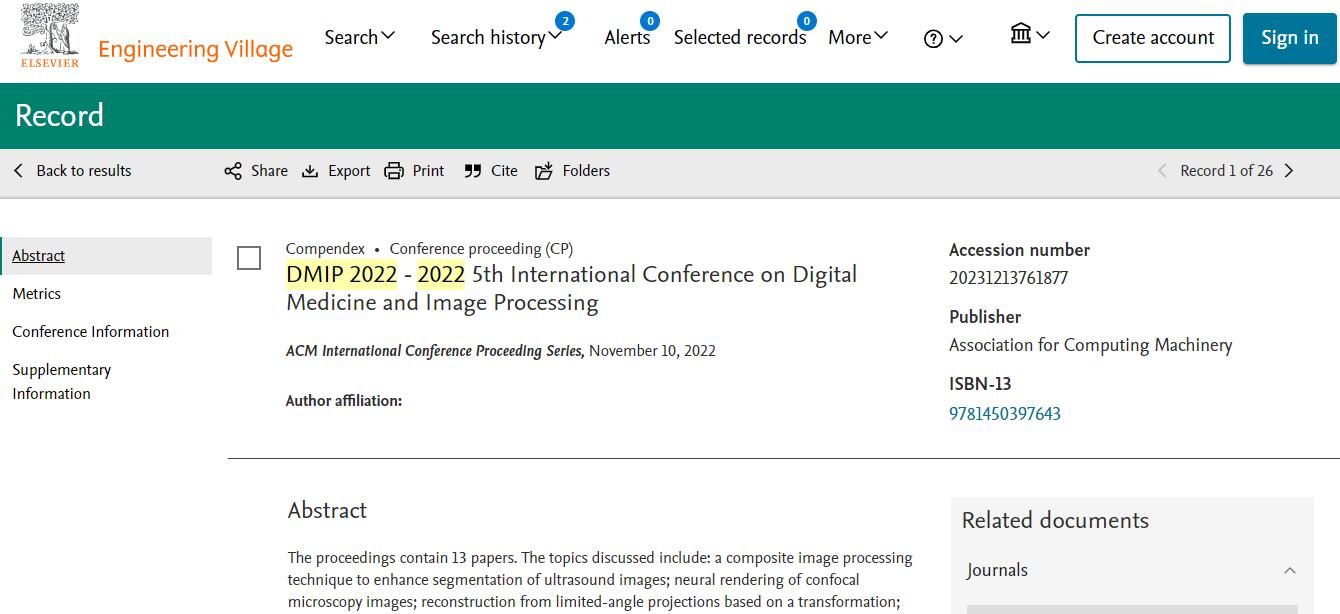Click the back arrow chevron icon

click(x=18, y=171)
